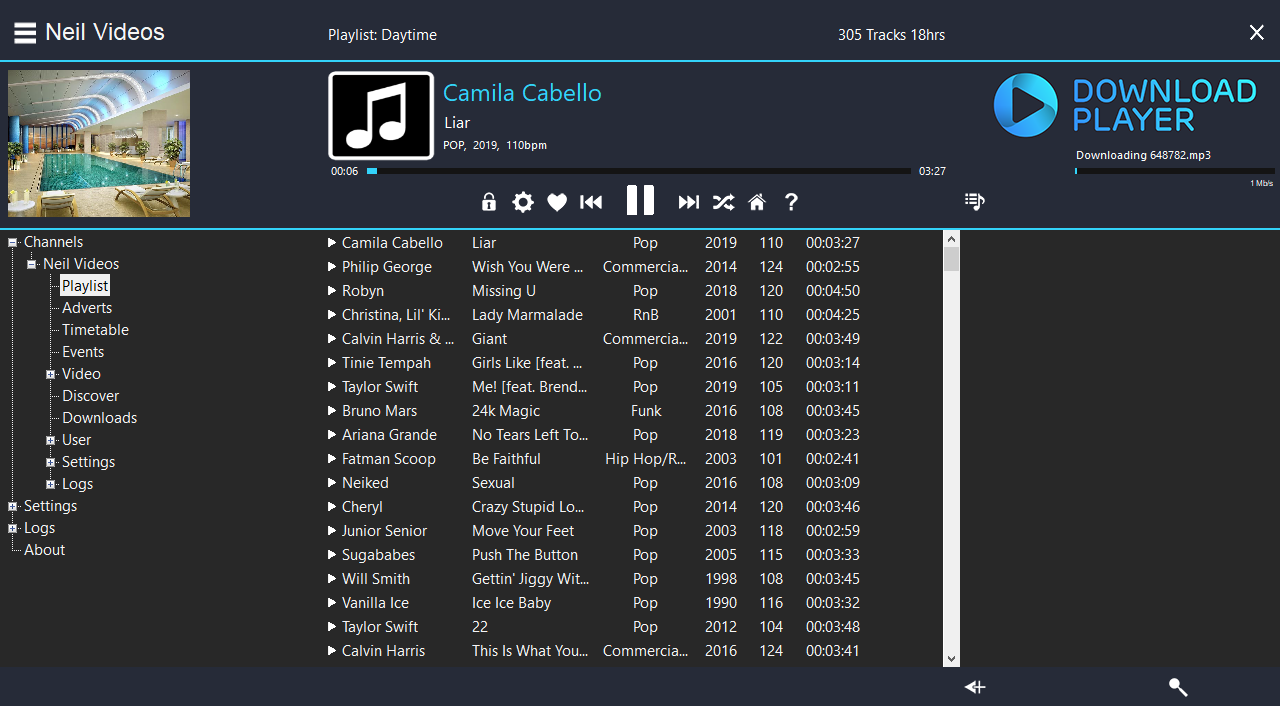Play Camila Cabello Liar row arrow
Image resolution: width=1280 pixels, height=706 pixels.
tap(332, 243)
